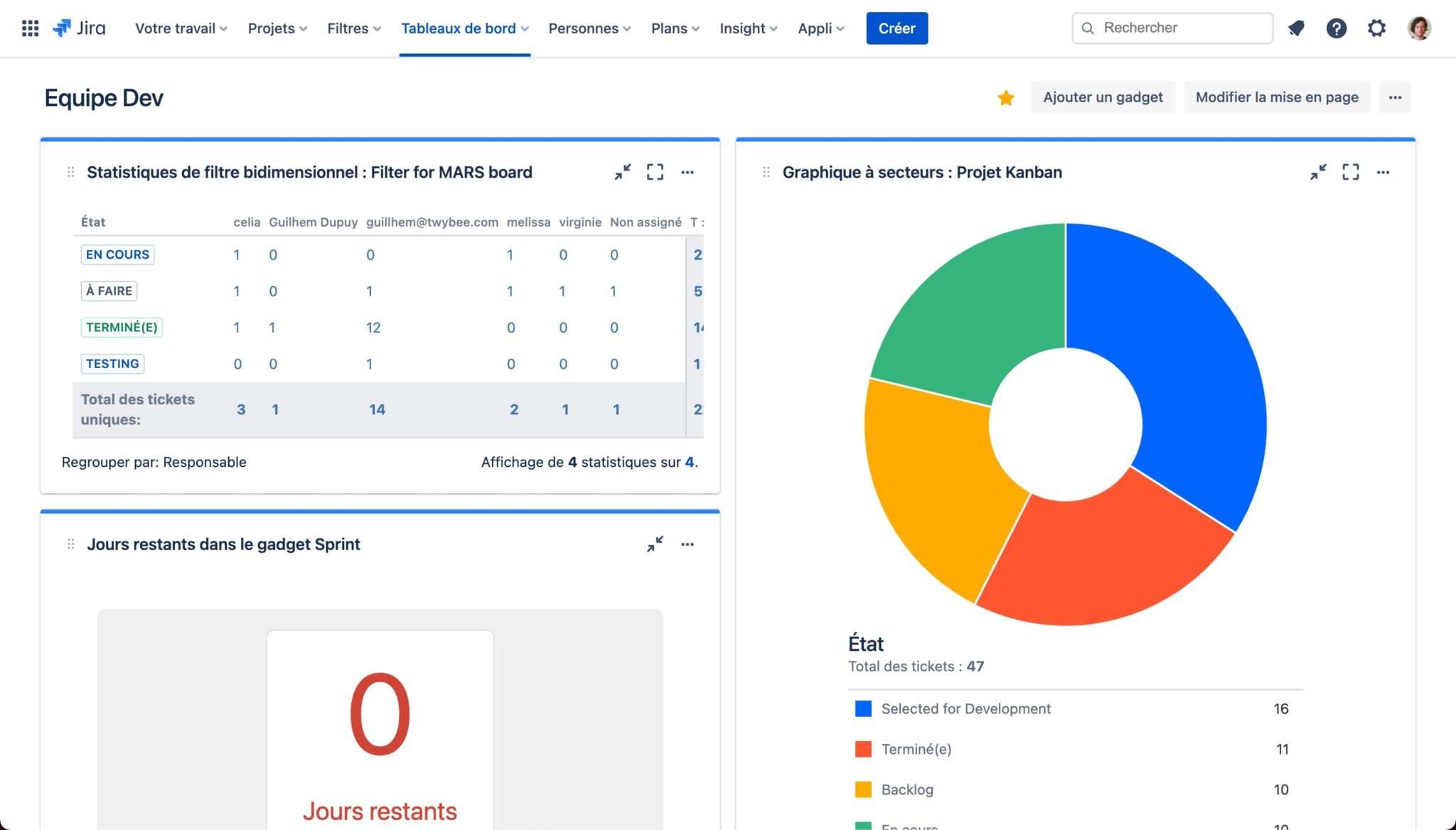This screenshot has width=1456, height=830.
Task: Click the red 0 Jours restants number
Action: tap(380, 713)
